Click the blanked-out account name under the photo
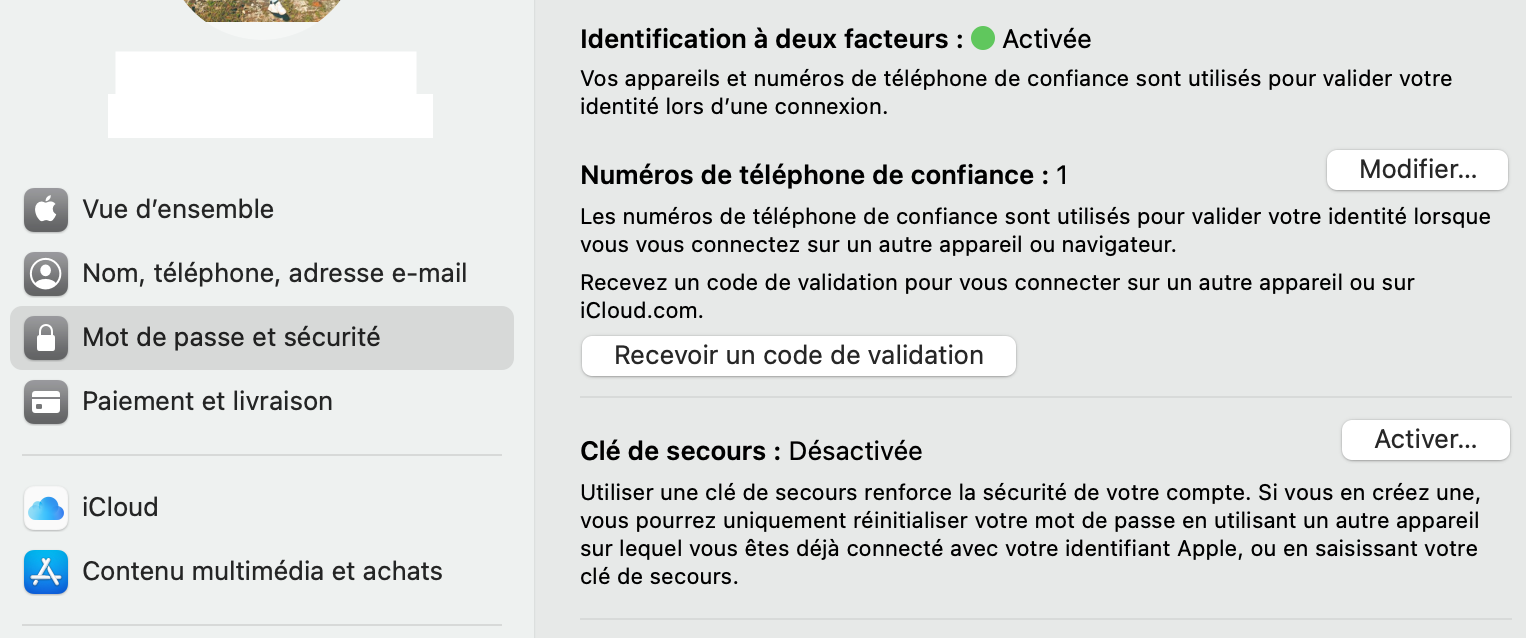The image size is (1526, 638). click(268, 94)
